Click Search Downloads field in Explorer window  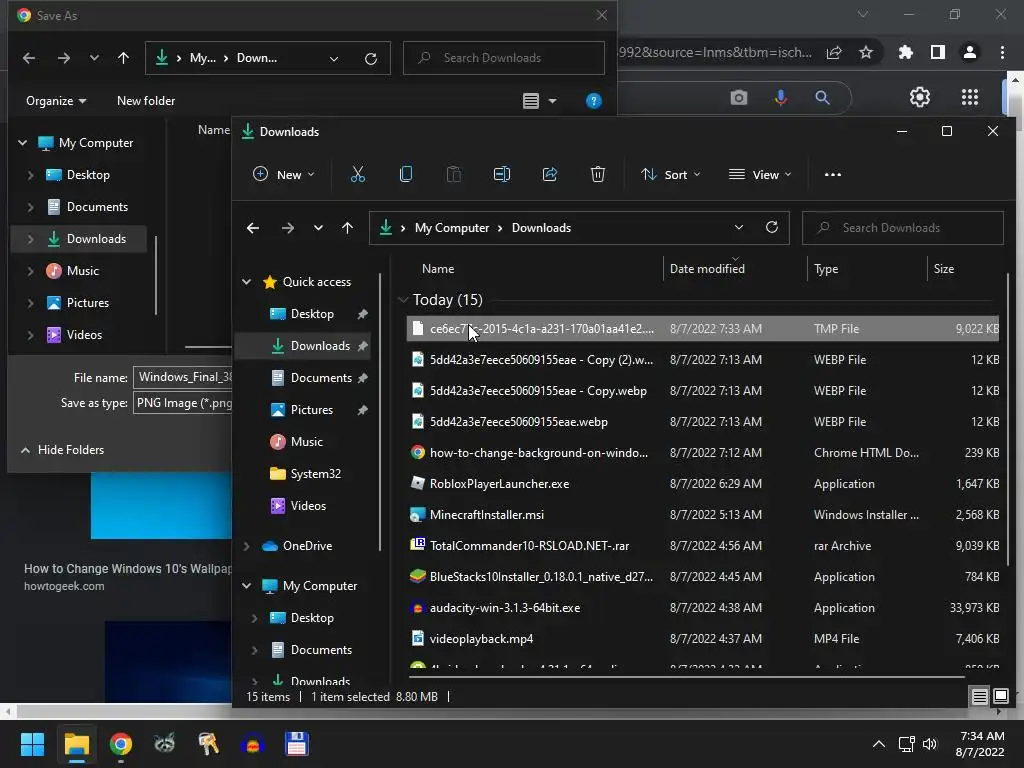[x=903, y=228]
